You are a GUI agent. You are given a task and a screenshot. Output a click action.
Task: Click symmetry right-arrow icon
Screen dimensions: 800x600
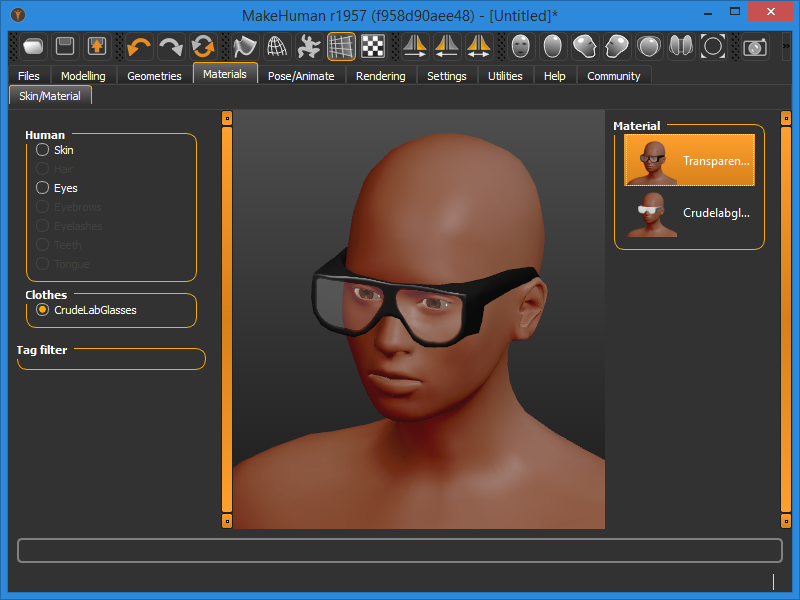(x=415, y=47)
